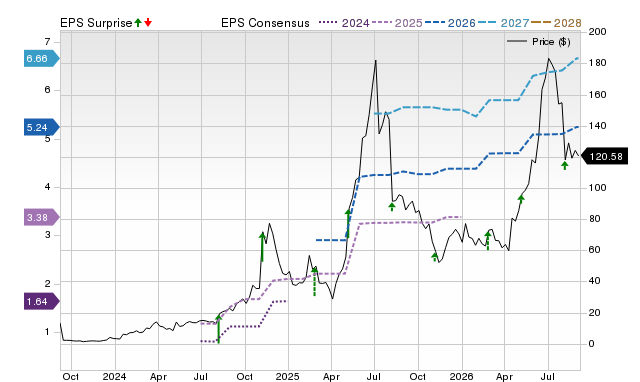This screenshot has width=640, height=382.
Task: Click the 140 label on the price axis
Action: point(598,126)
